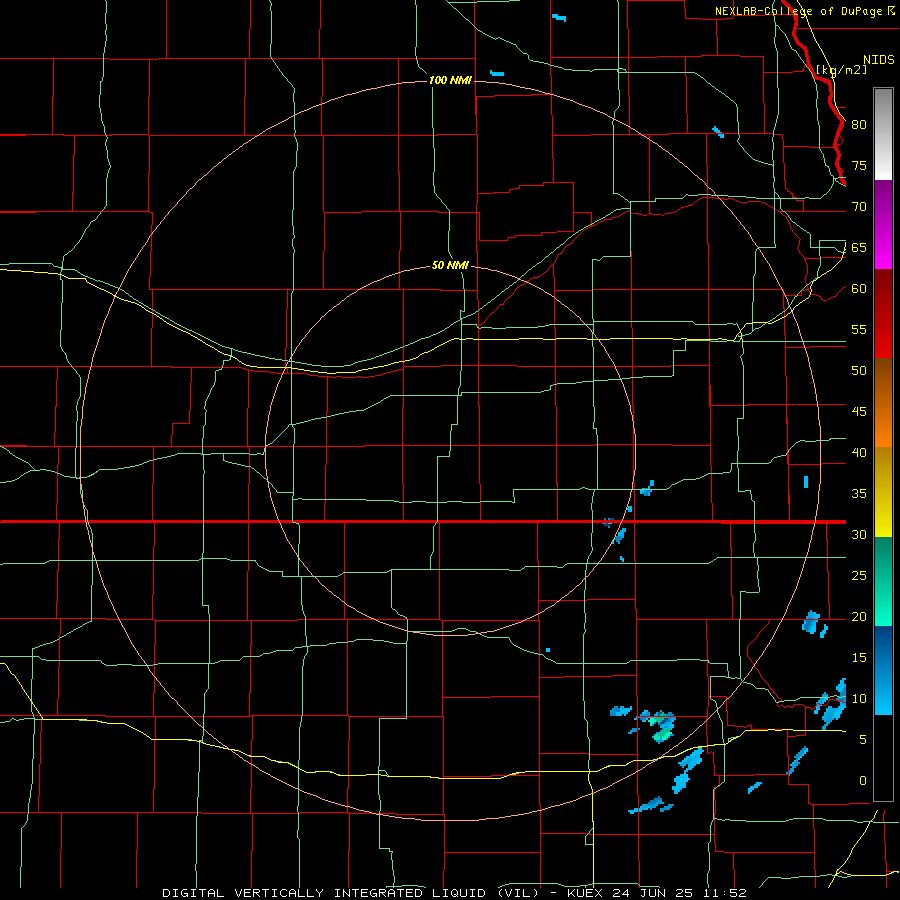
Task: Pick the black bottom segment of the color bar
Action: click(x=883, y=758)
